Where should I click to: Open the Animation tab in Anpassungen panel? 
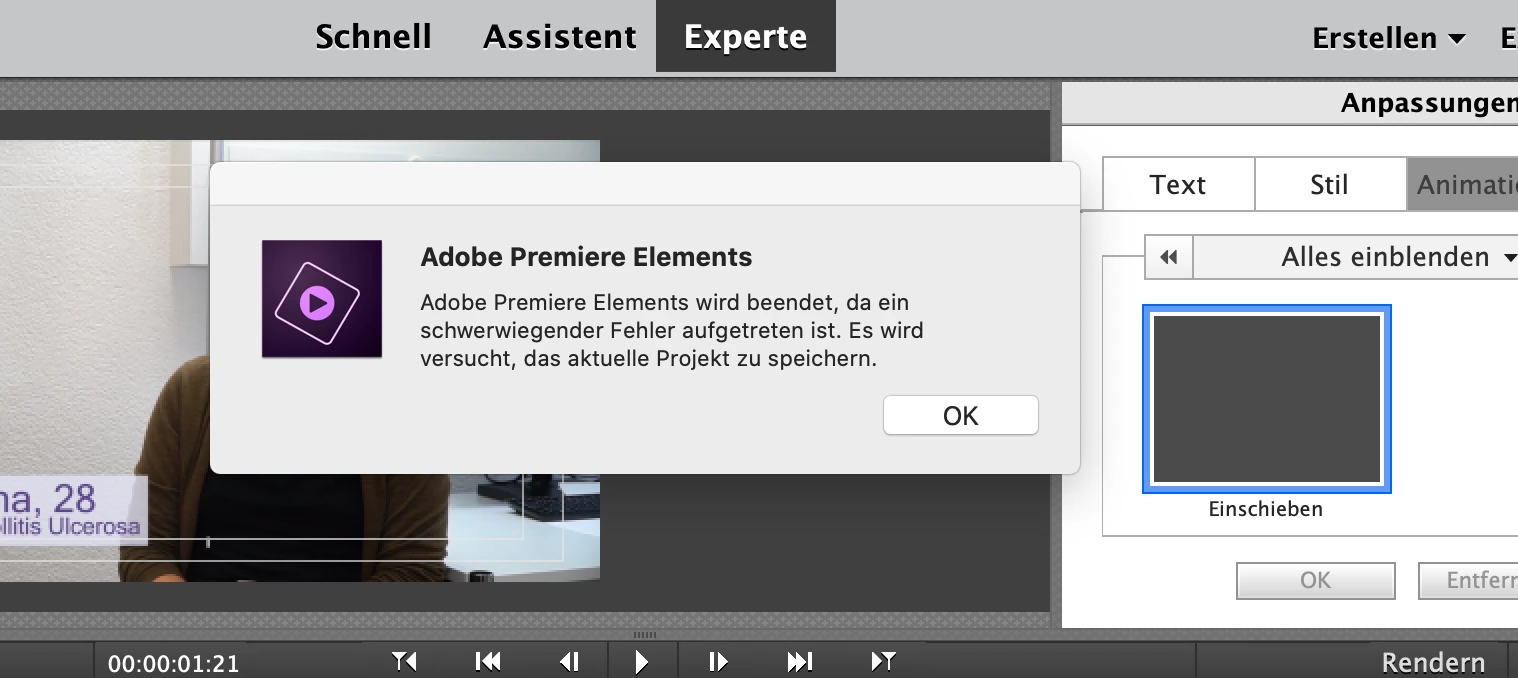coord(1462,184)
